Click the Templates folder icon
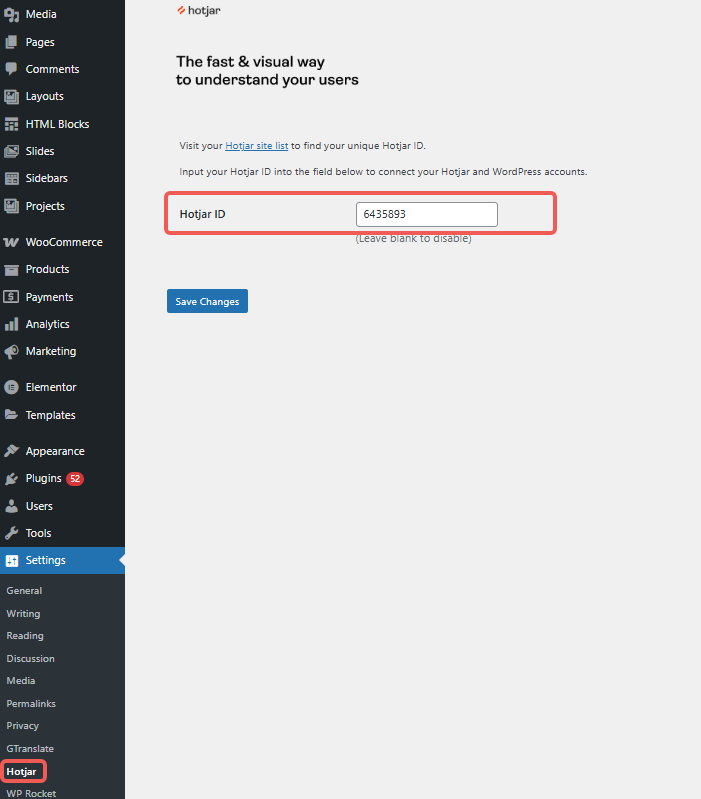The image size is (701, 799). [x=11, y=415]
